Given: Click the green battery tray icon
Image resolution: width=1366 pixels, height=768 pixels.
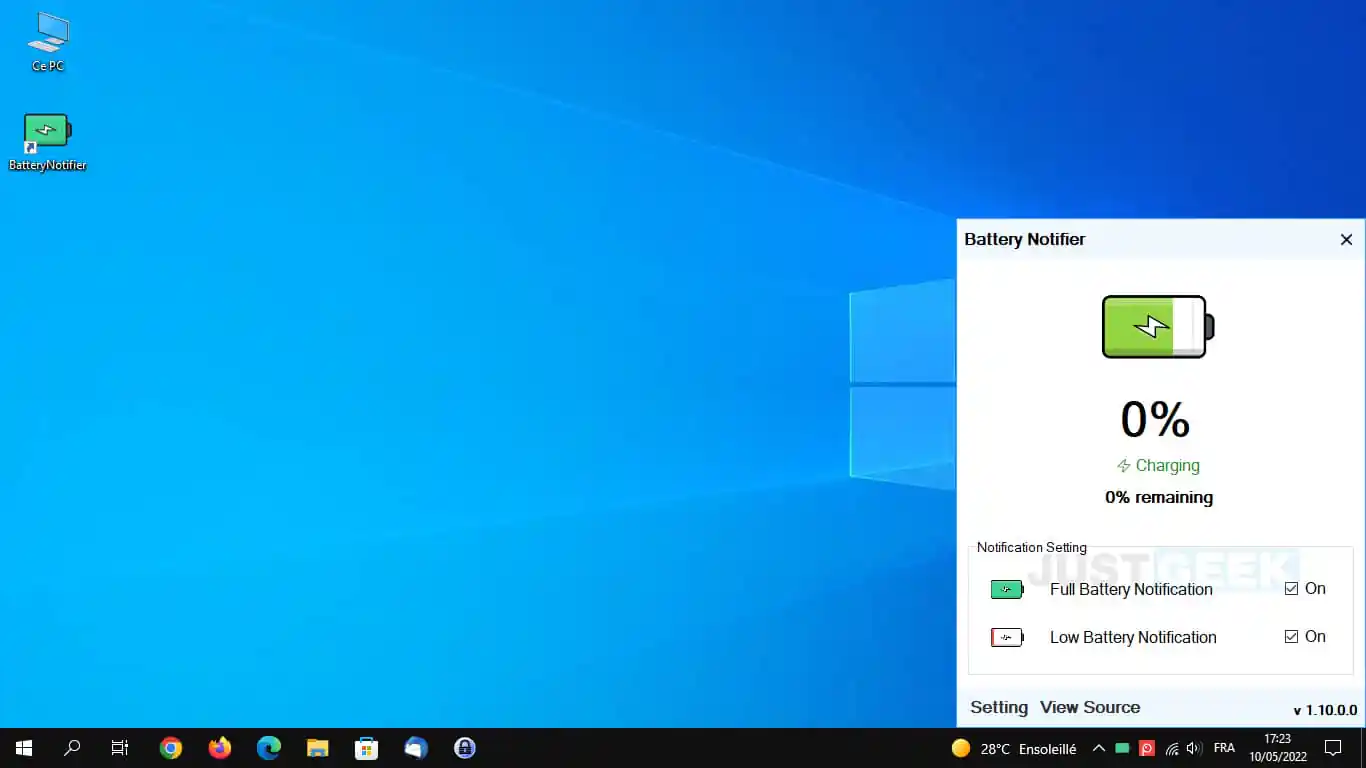Looking at the screenshot, I should pyautogui.click(x=1122, y=748).
